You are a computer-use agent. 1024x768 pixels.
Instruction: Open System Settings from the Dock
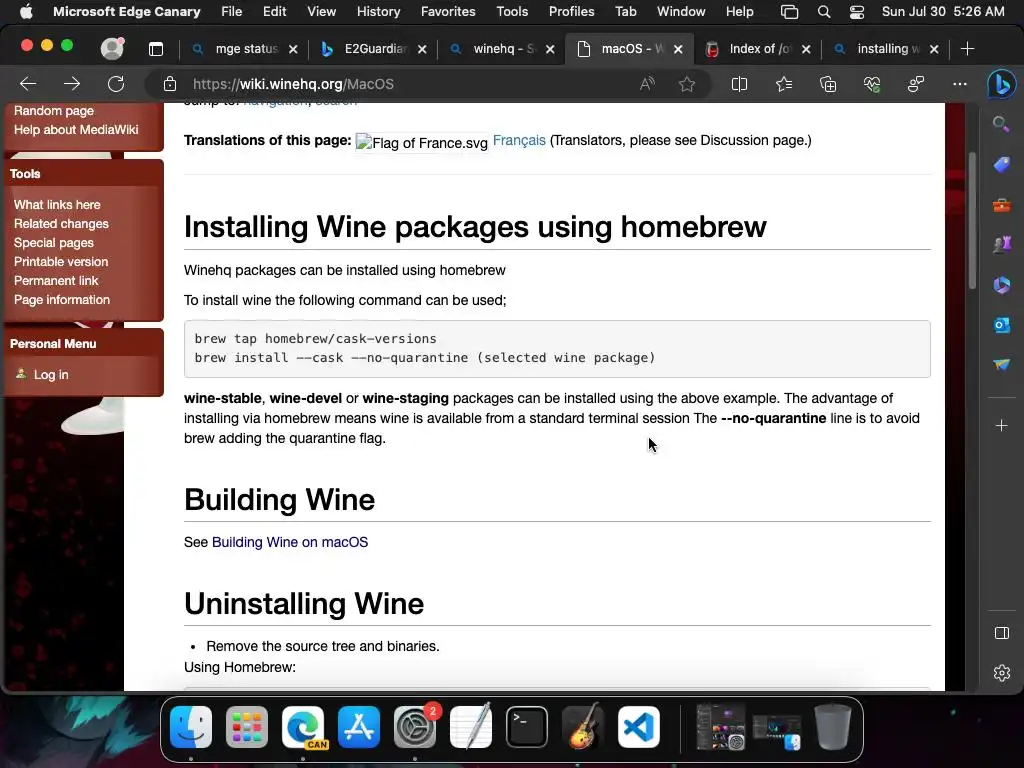pos(415,727)
